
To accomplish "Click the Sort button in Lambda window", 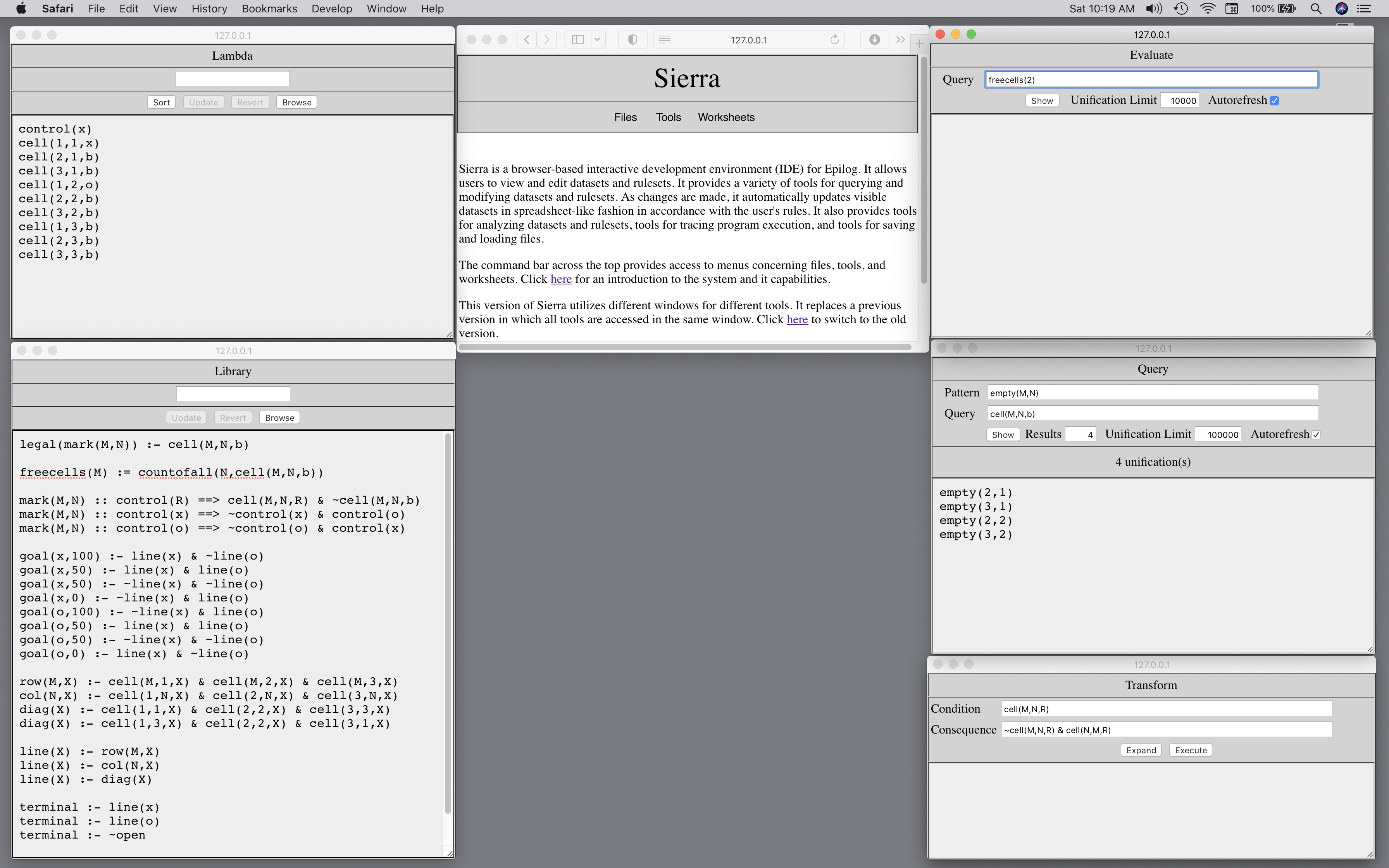I will (x=161, y=102).
